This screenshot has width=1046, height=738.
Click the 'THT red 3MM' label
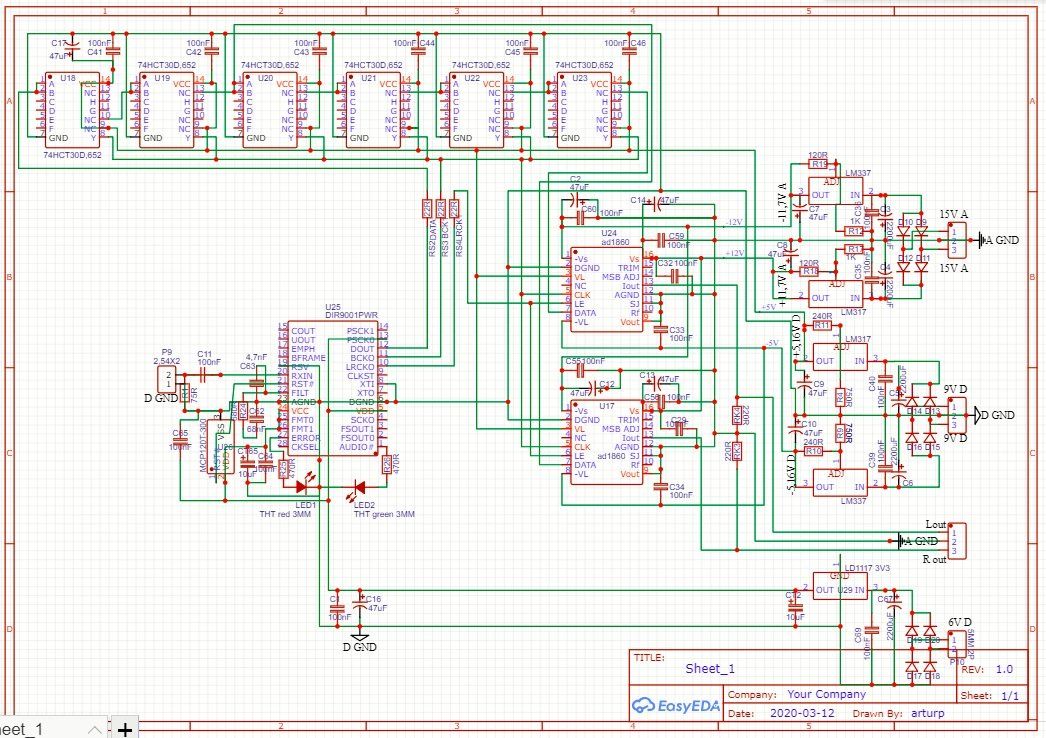coord(285,514)
